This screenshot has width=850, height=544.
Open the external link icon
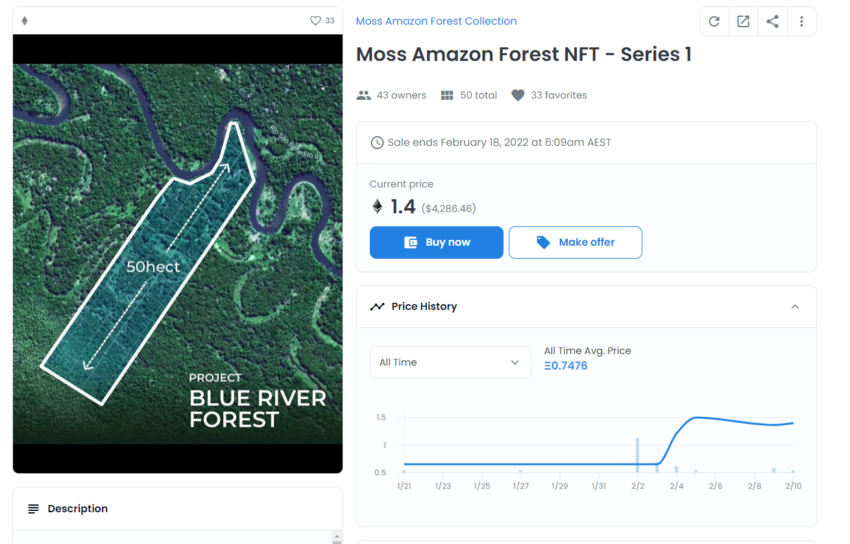[743, 21]
